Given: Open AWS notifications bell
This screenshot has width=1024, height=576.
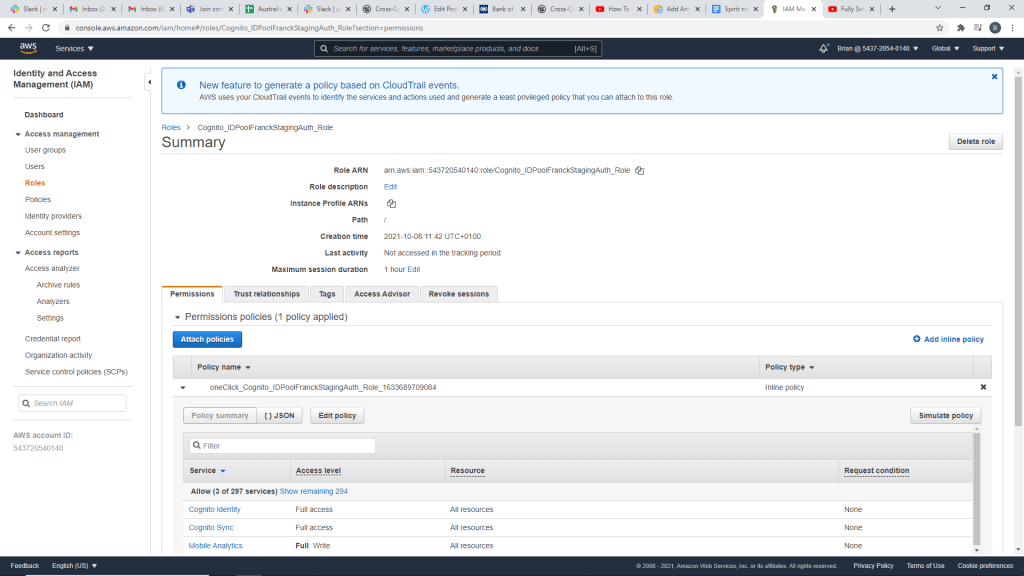Looking at the screenshot, I should [823, 48].
